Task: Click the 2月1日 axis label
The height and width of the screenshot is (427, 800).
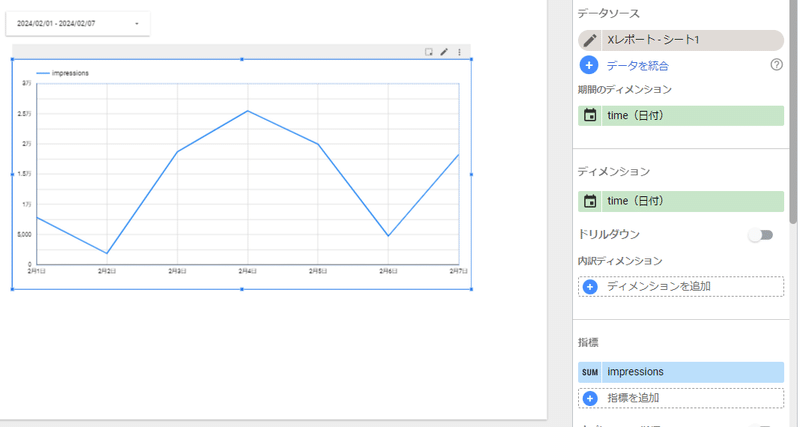Action: [37, 271]
